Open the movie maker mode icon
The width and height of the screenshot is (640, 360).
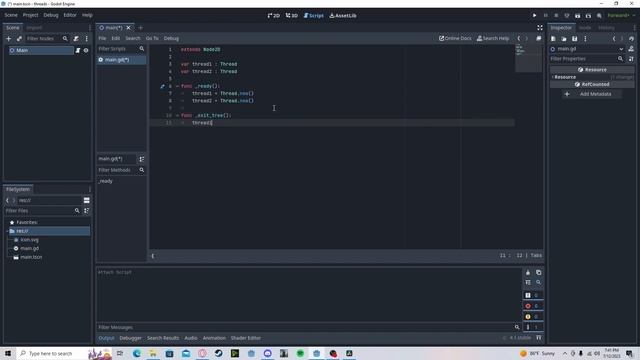point(599,16)
